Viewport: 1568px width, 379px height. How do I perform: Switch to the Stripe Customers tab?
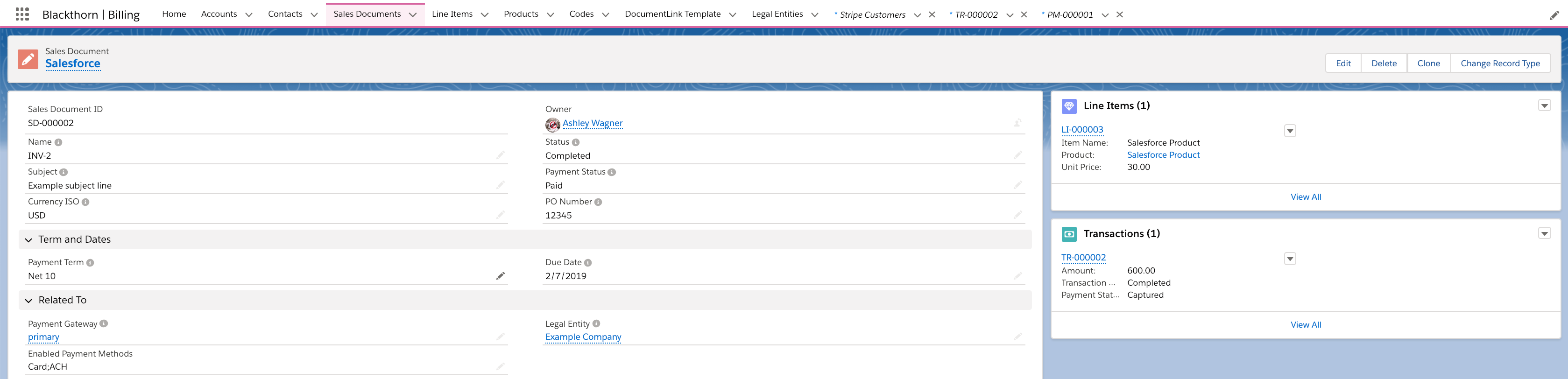click(x=872, y=14)
